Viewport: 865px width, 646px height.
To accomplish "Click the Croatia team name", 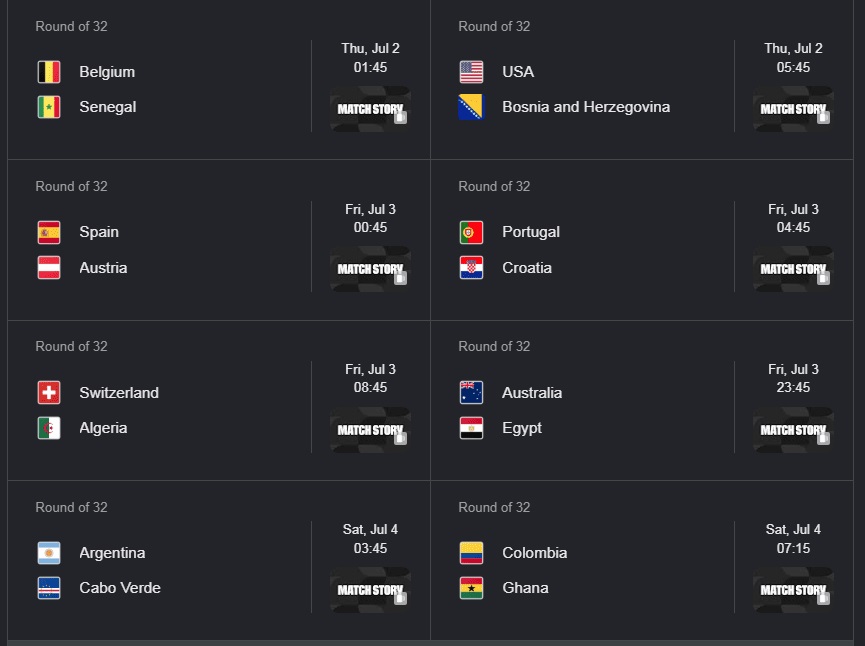I will pyautogui.click(x=527, y=268).
